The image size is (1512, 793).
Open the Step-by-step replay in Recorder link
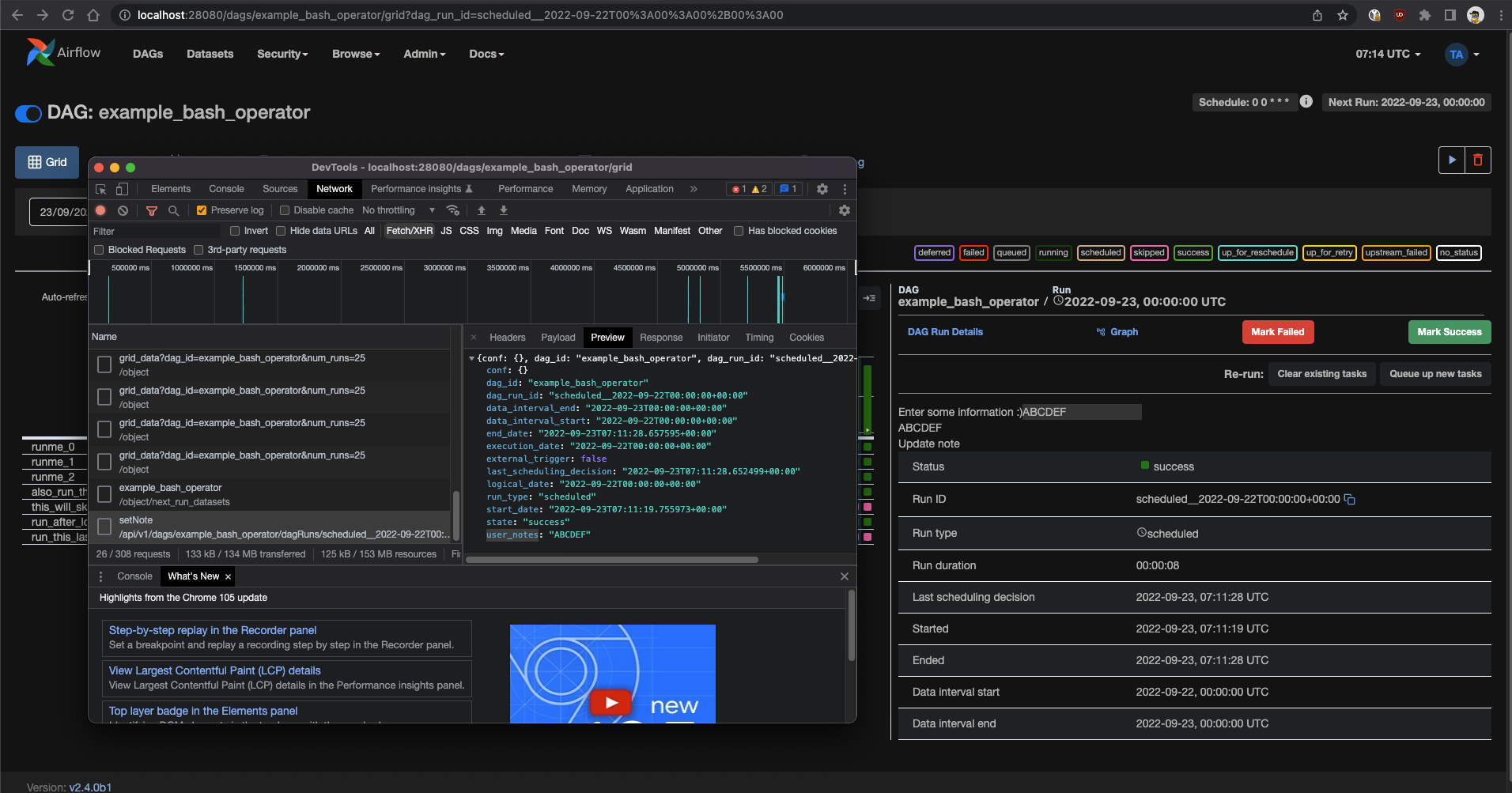pyautogui.click(x=213, y=630)
